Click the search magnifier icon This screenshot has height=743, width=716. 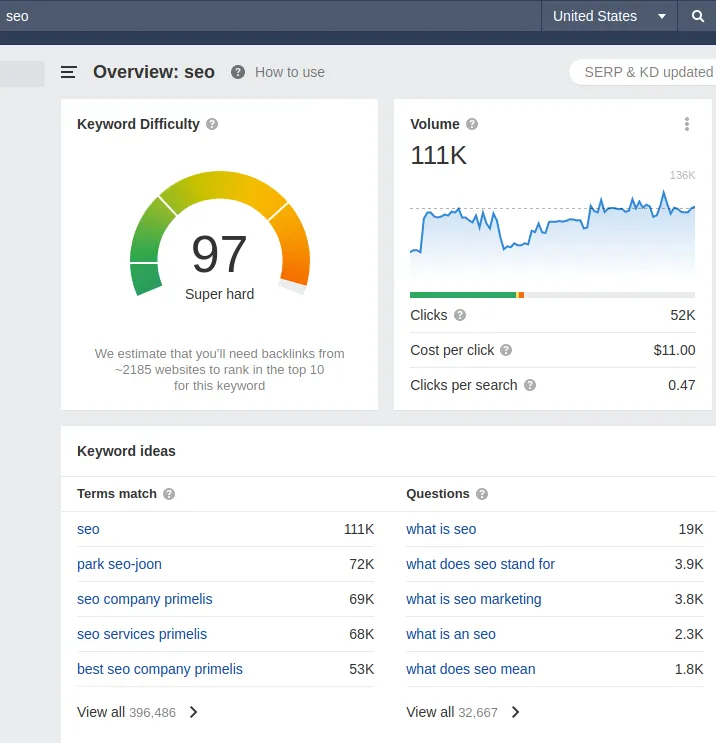coord(698,16)
